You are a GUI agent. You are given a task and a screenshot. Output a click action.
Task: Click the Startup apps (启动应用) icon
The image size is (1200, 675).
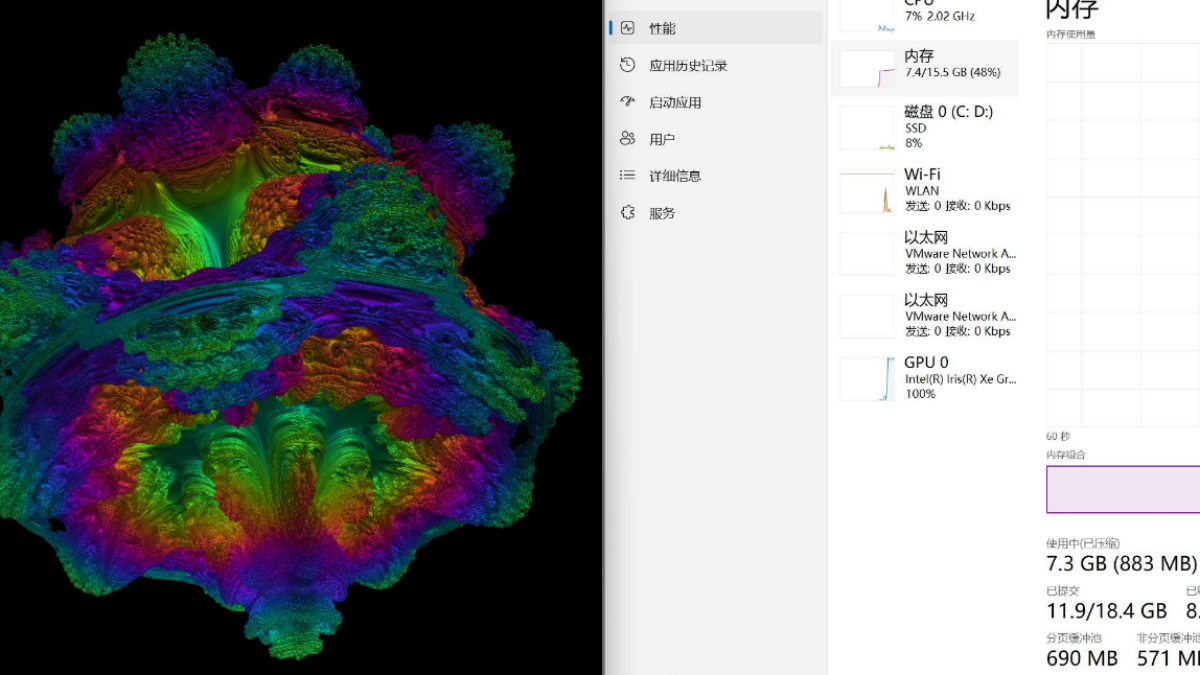(x=627, y=102)
